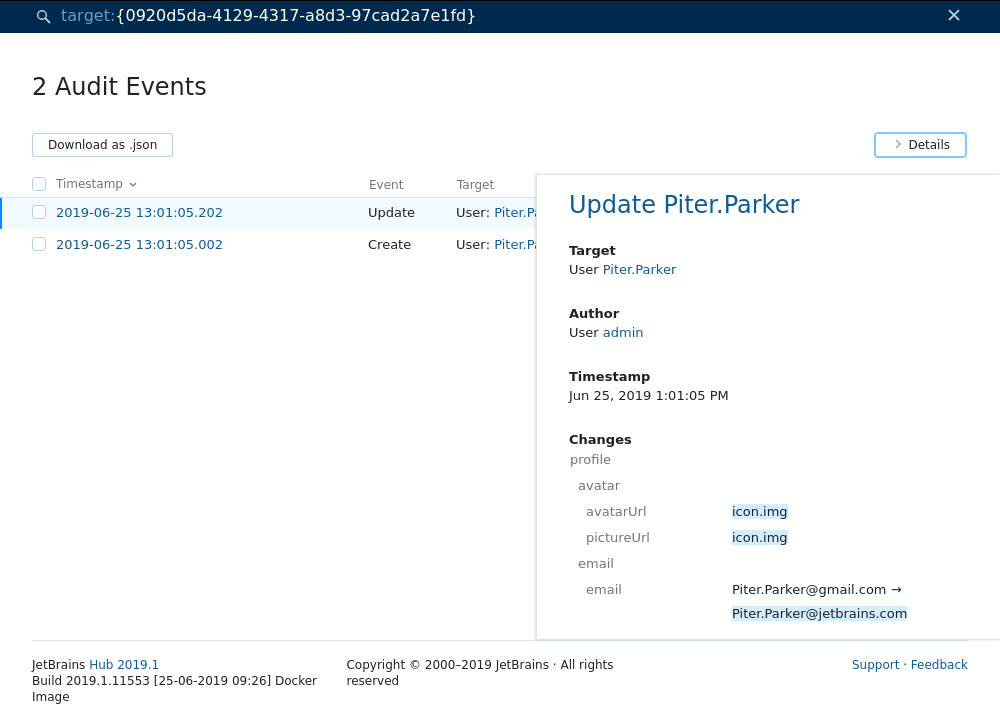Open Piter.Parker link under Target
This screenshot has width=1000, height=721.
tap(639, 269)
